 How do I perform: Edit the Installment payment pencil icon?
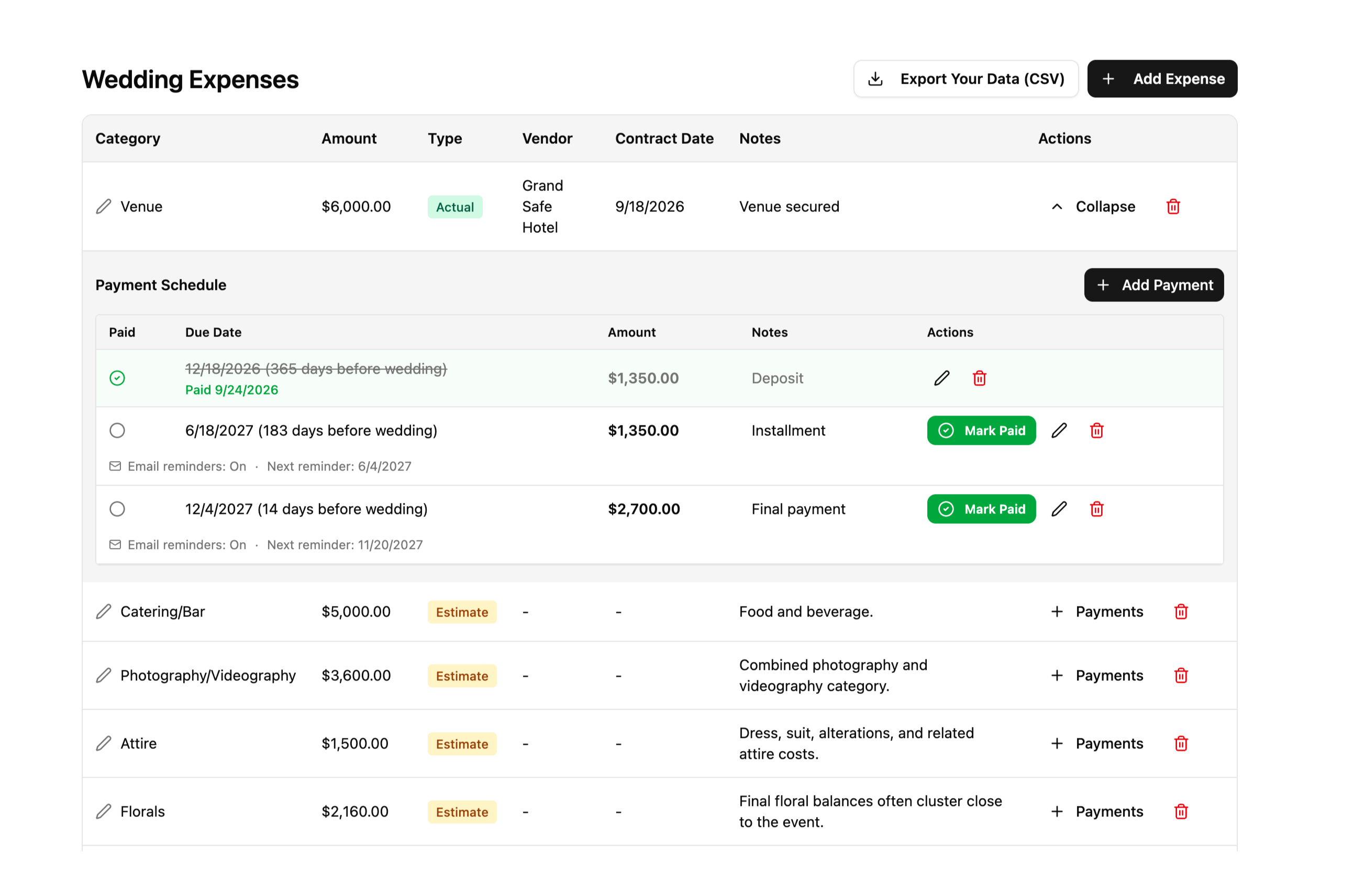click(1059, 431)
